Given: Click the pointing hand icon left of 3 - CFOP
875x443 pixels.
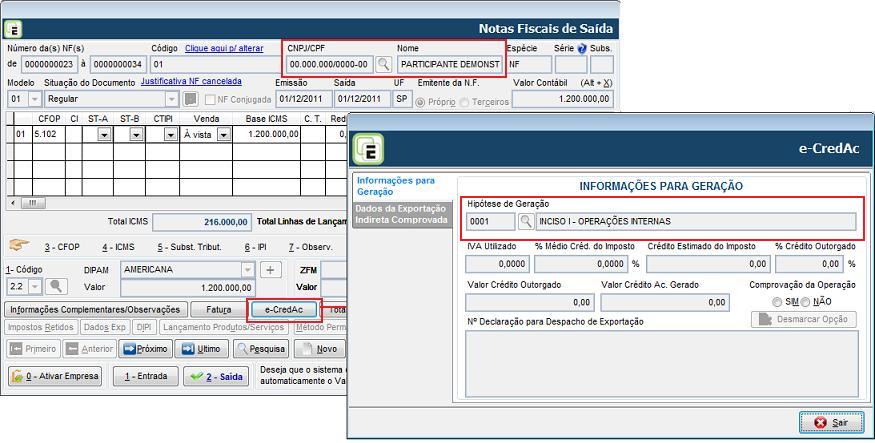Looking at the screenshot, I should coord(18,246).
